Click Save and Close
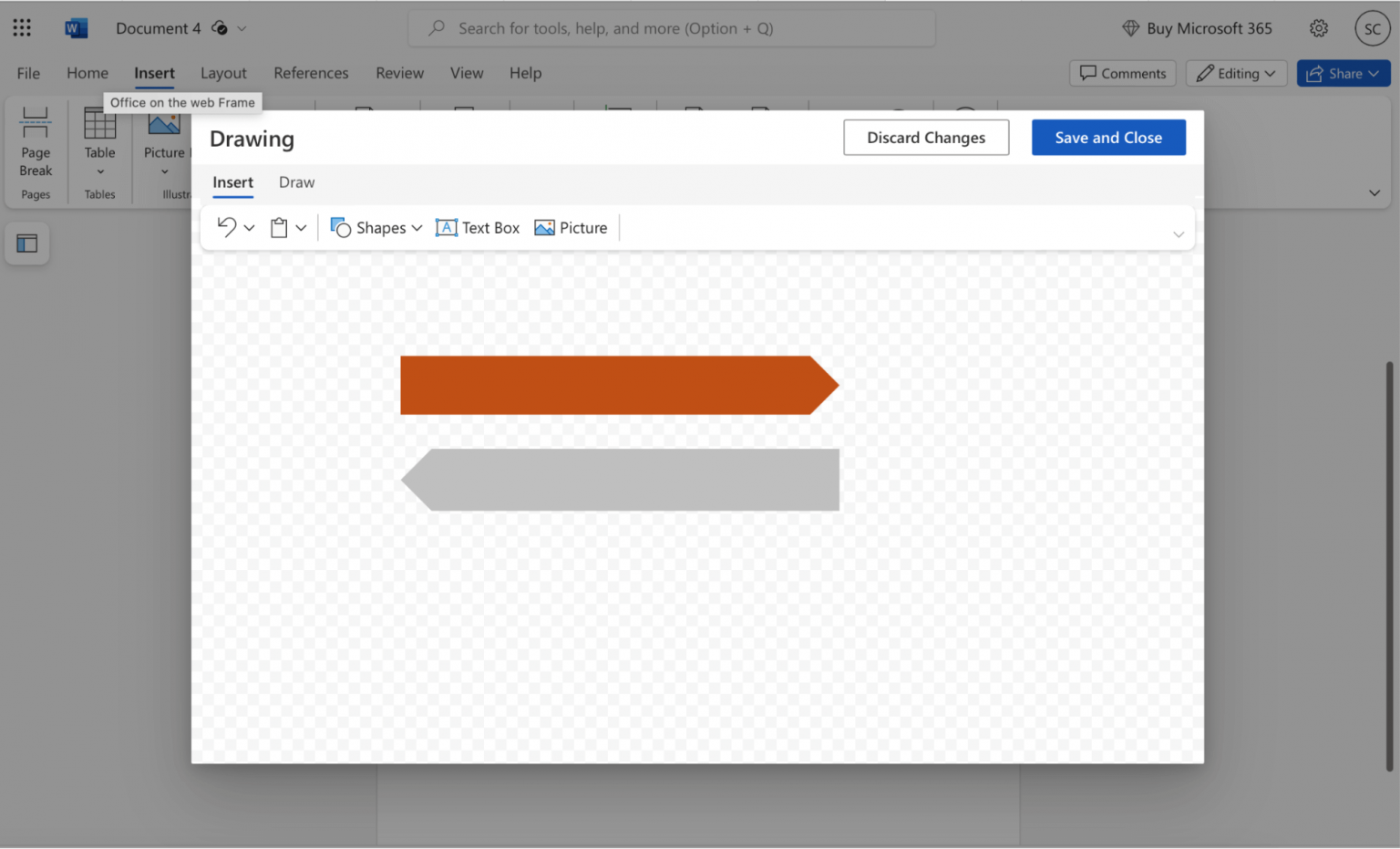Screen dimensions: 1400x849 [1107, 138]
